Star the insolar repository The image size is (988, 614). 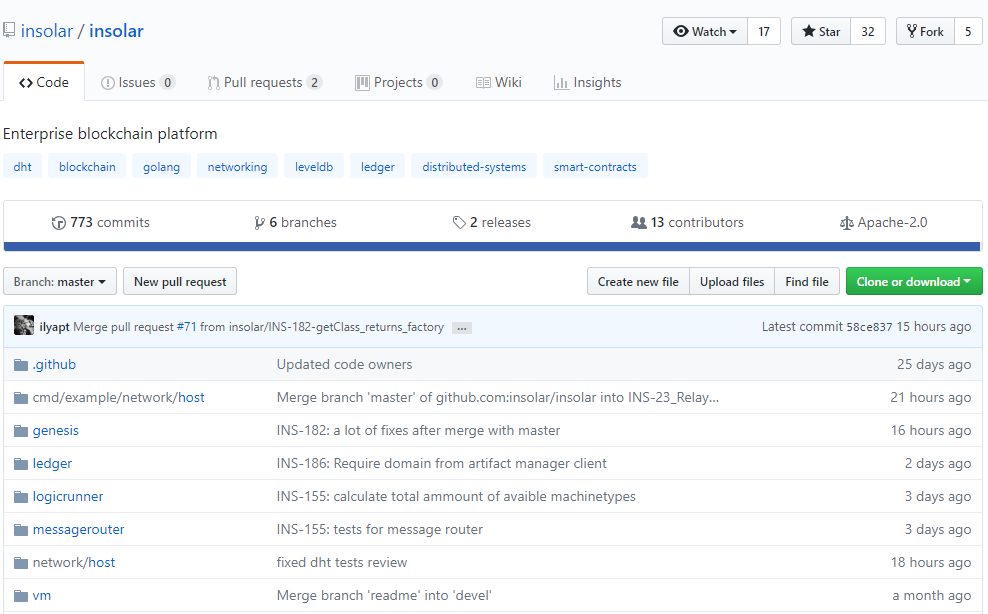coord(821,32)
